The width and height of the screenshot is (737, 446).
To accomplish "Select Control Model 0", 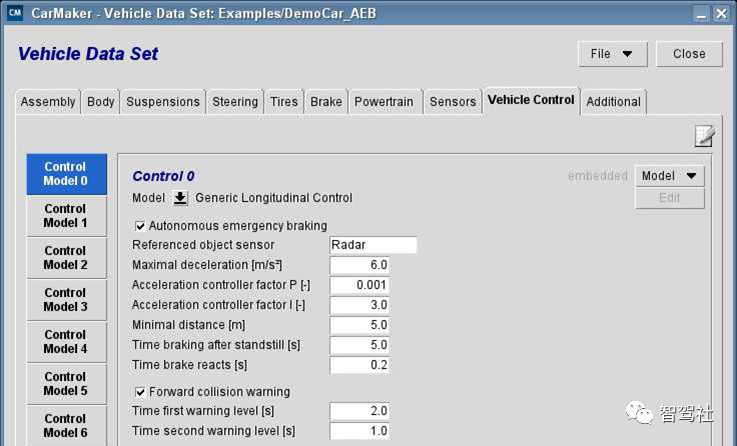I will (66, 174).
